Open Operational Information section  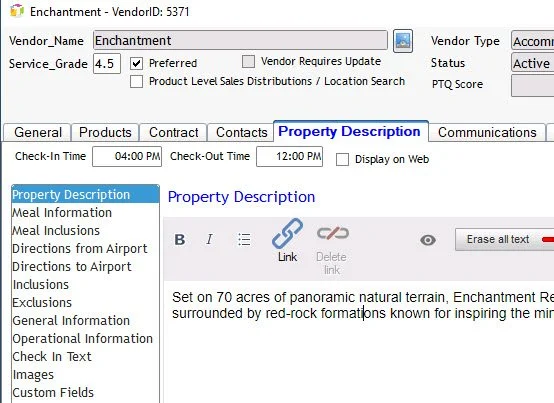[x=86, y=339]
